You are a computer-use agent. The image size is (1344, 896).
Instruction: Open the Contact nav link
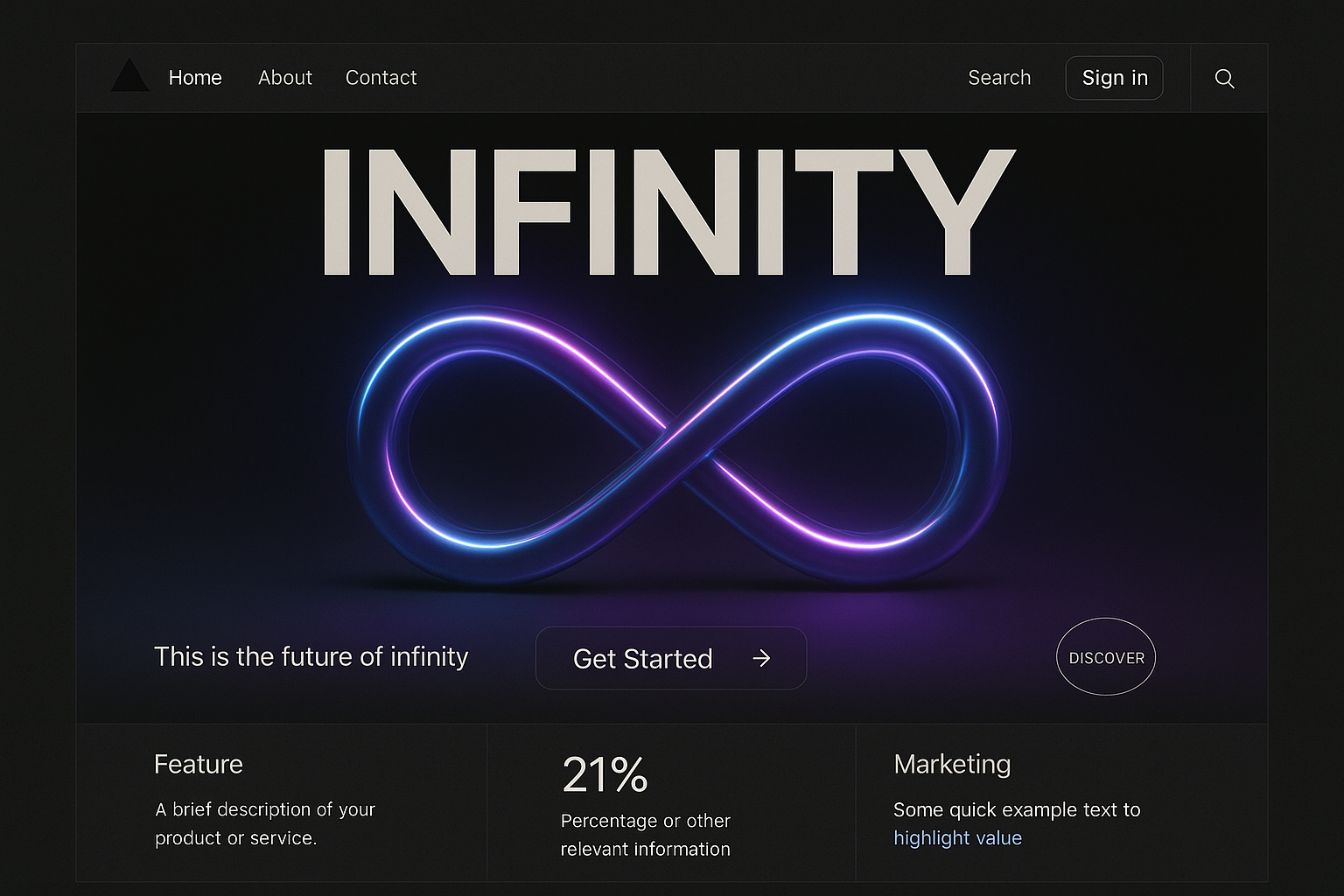[381, 78]
